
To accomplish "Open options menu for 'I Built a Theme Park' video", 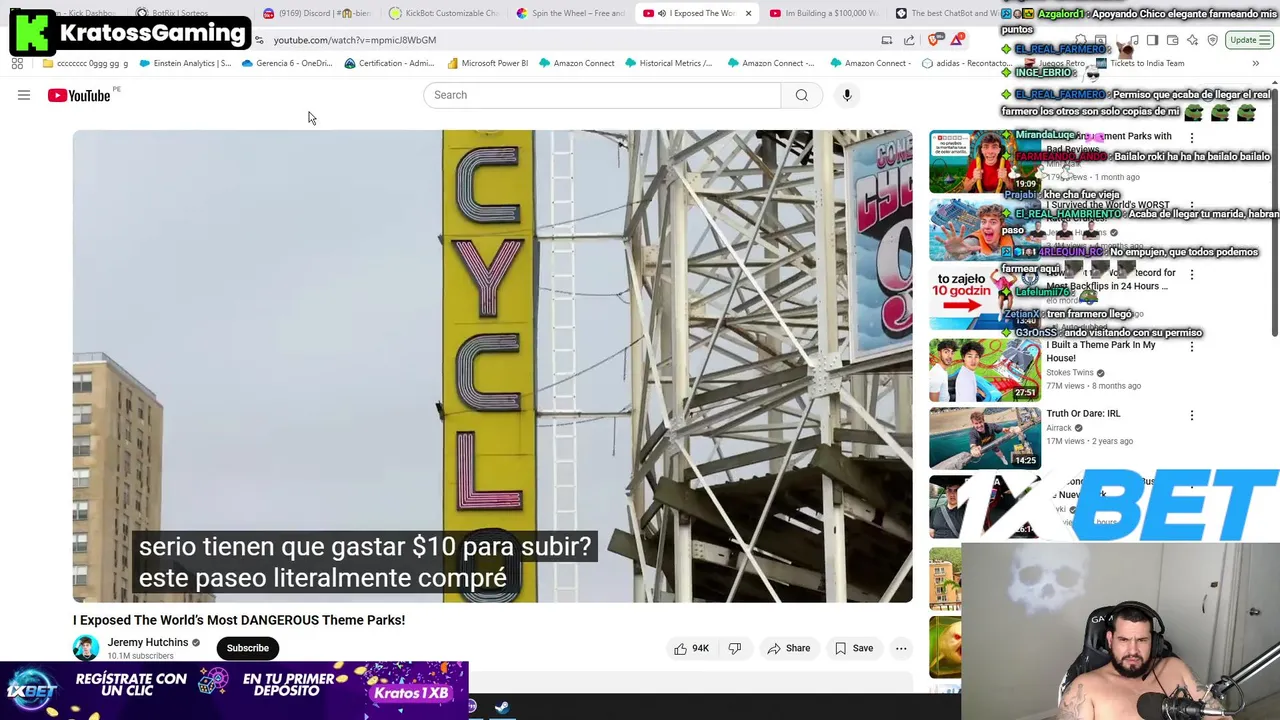I will coord(1191,346).
